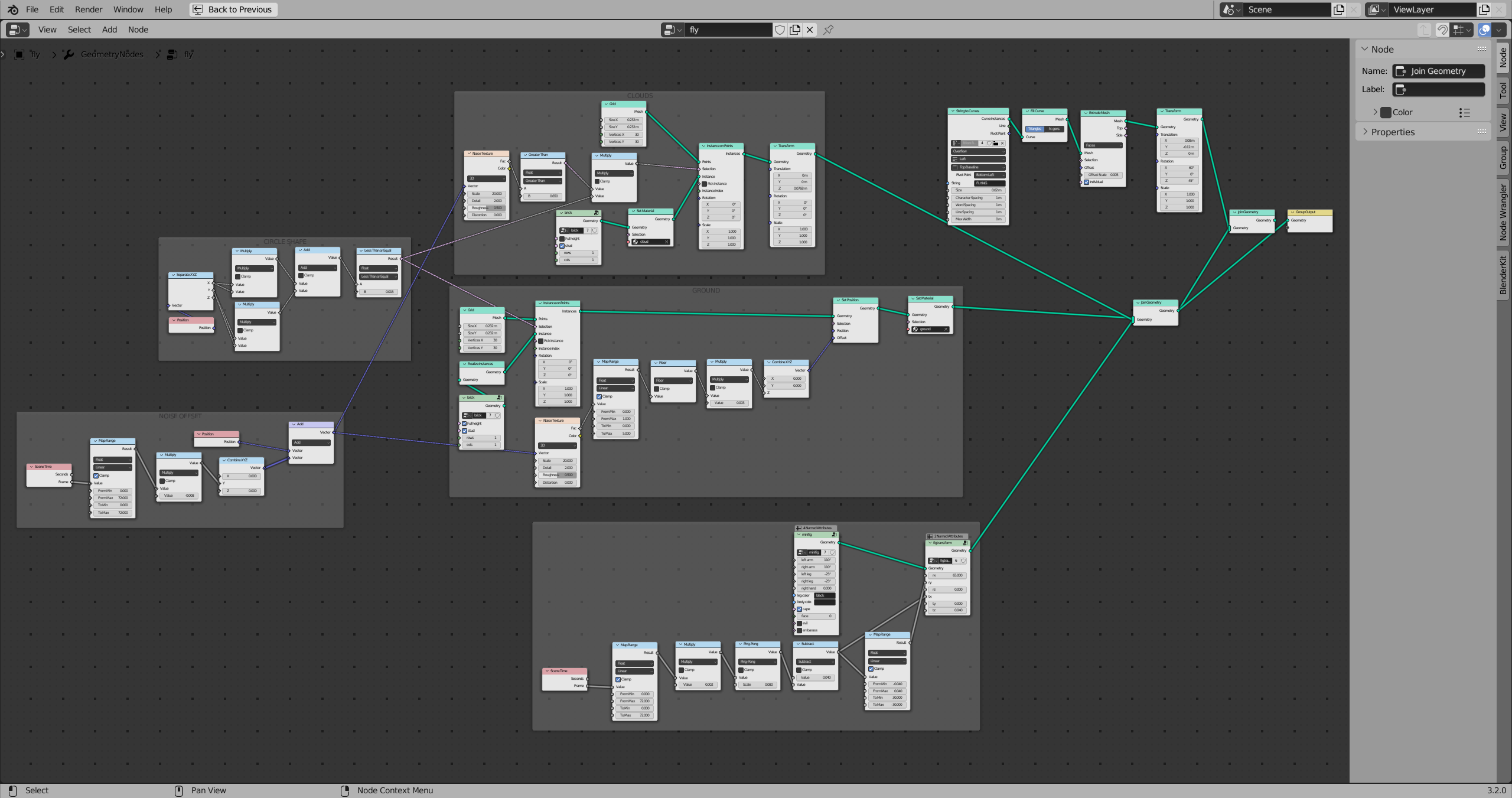The width and height of the screenshot is (1512, 798).
Task: Expand the Properties panel
Action: (x=1393, y=132)
